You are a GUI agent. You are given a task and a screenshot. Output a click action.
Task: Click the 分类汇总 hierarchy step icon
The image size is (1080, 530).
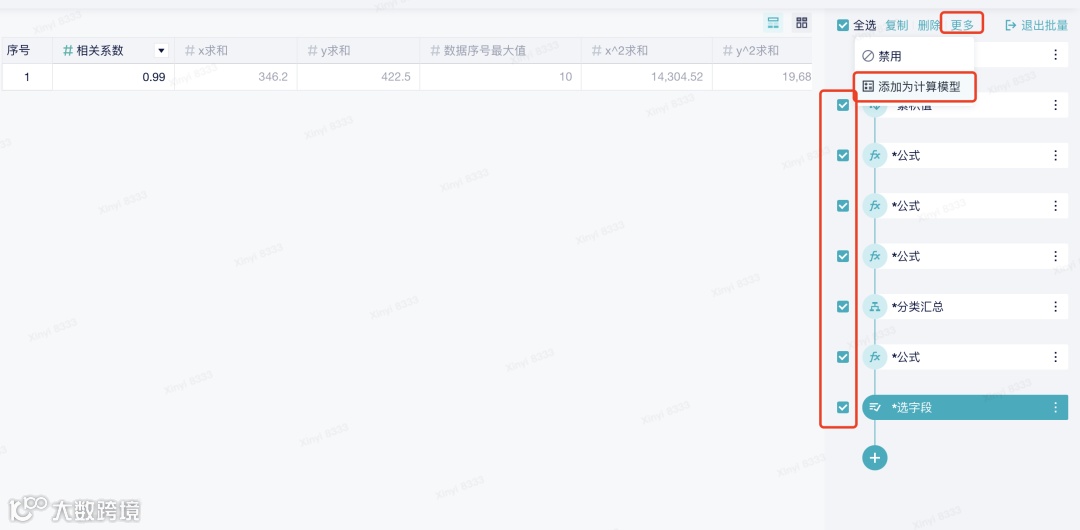pyautogui.click(x=875, y=307)
